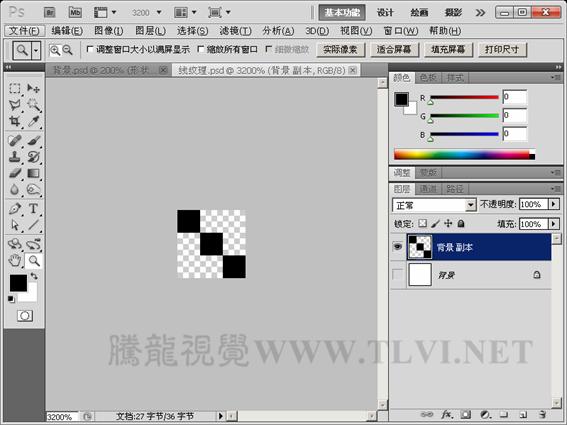Add a layer mask
Screen dimensions: 567x425
coord(466,415)
